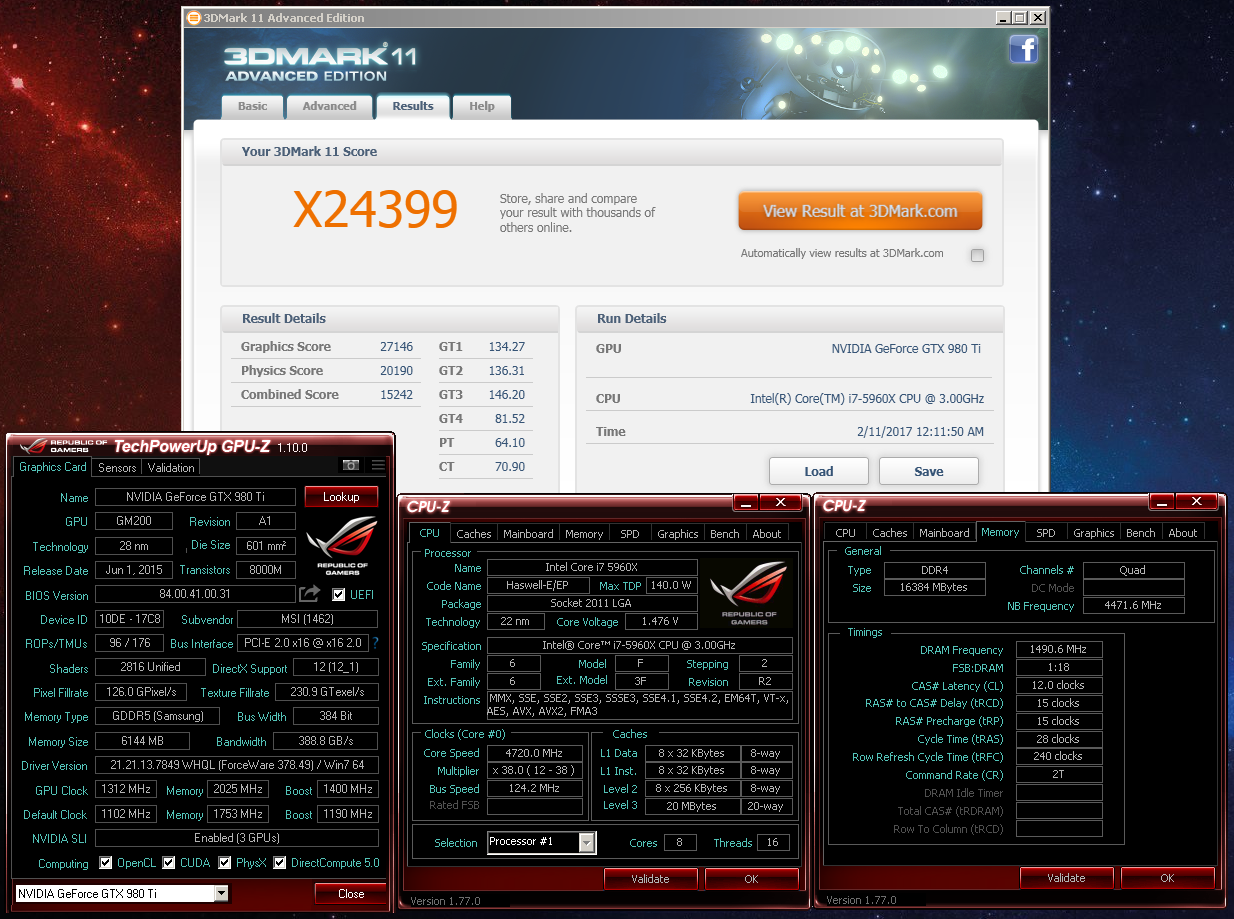Click Validate in the CPU-Z processor window
The image size is (1234, 919).
coord(650,879)
